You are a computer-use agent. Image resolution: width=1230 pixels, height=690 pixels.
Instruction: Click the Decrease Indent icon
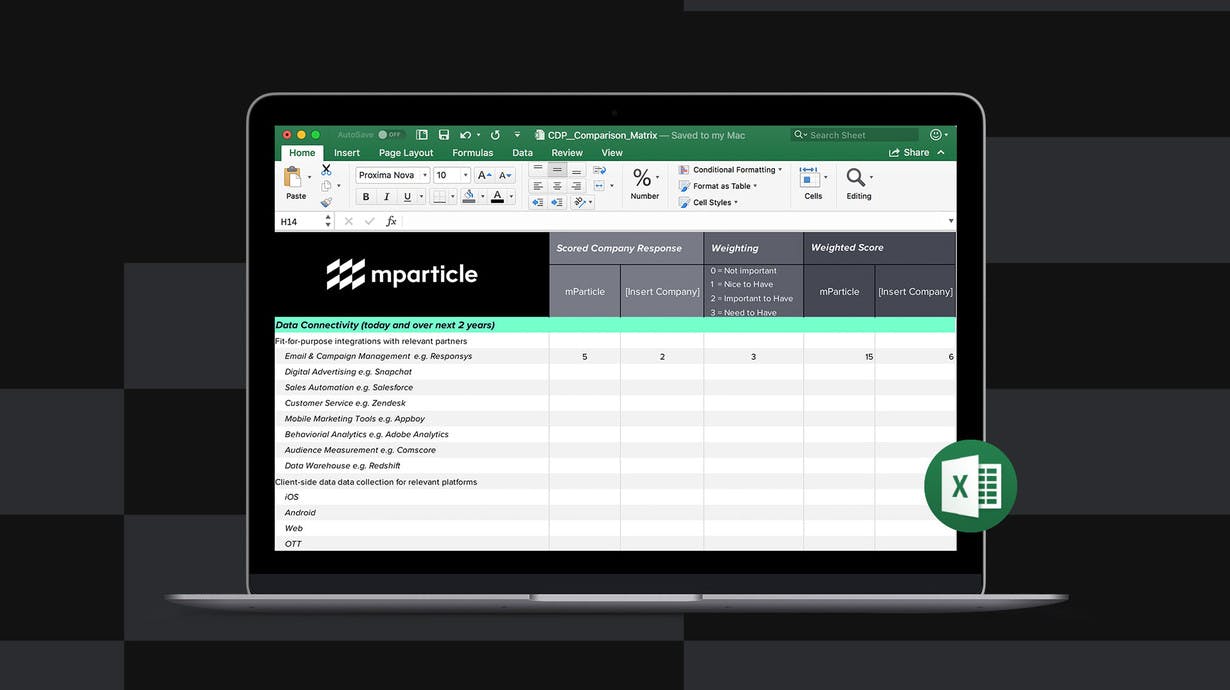click(x=538, y=202)
